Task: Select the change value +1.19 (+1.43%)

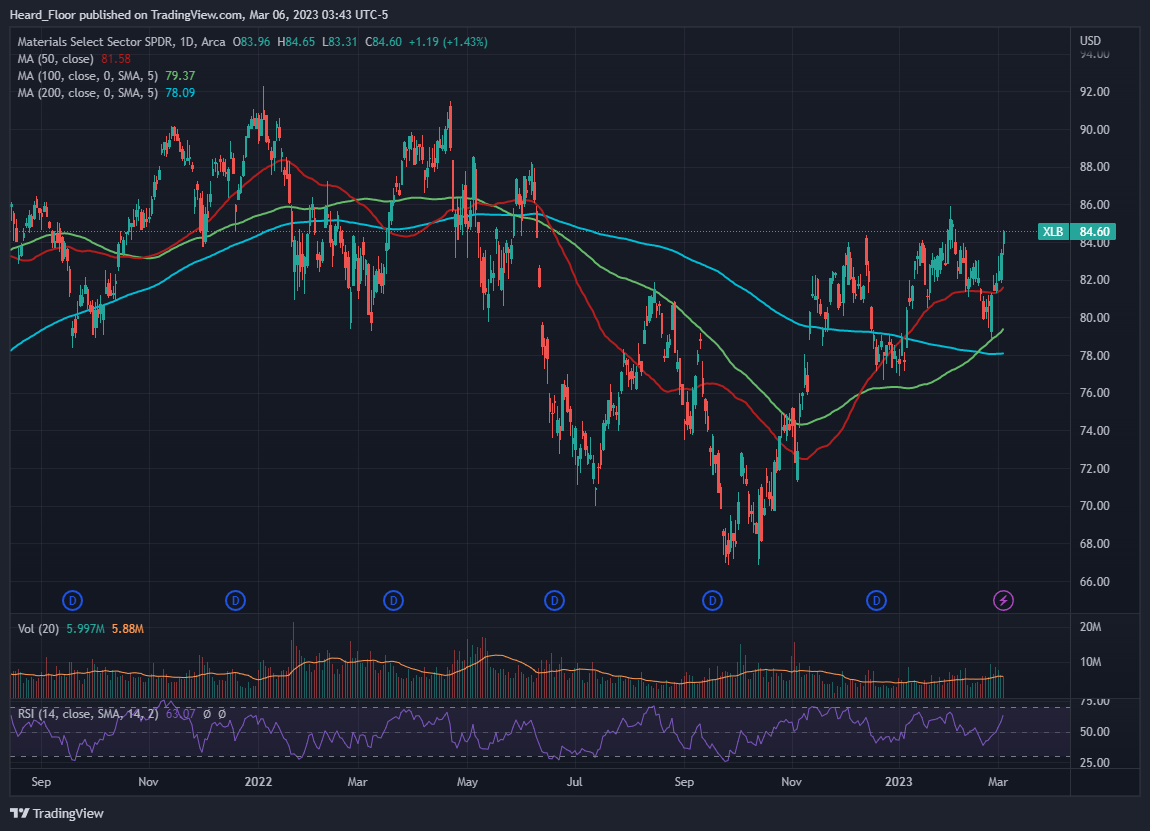Action: pyautogui.click(x=448, y=42)
